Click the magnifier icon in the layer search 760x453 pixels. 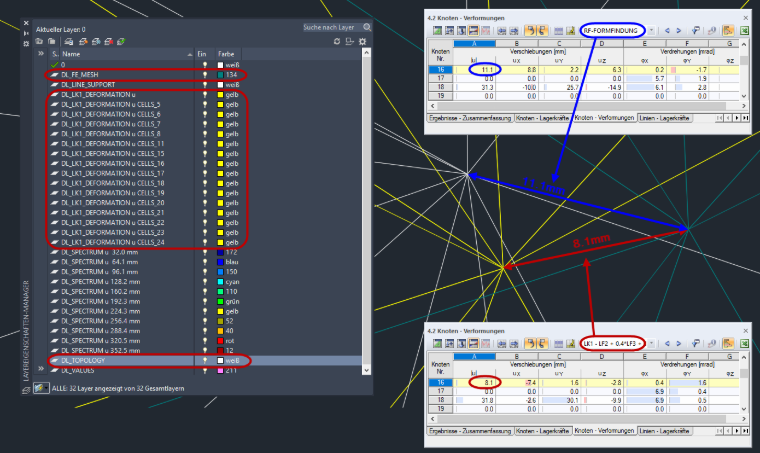pos(367,27)
